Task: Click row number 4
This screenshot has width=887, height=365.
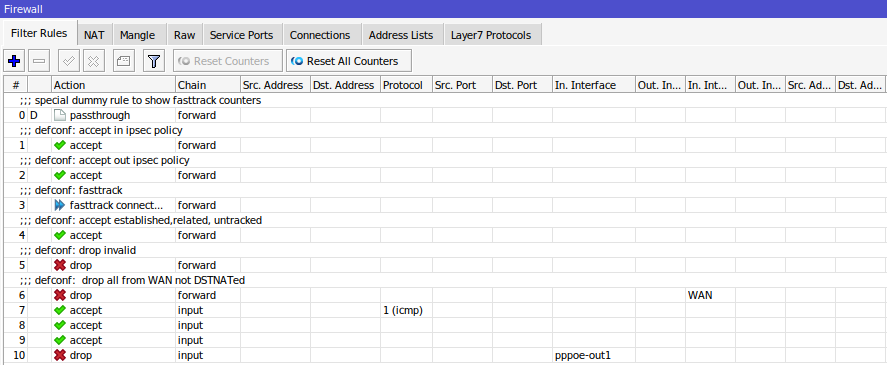Action: pyautogui.click(x=21, y=235)
